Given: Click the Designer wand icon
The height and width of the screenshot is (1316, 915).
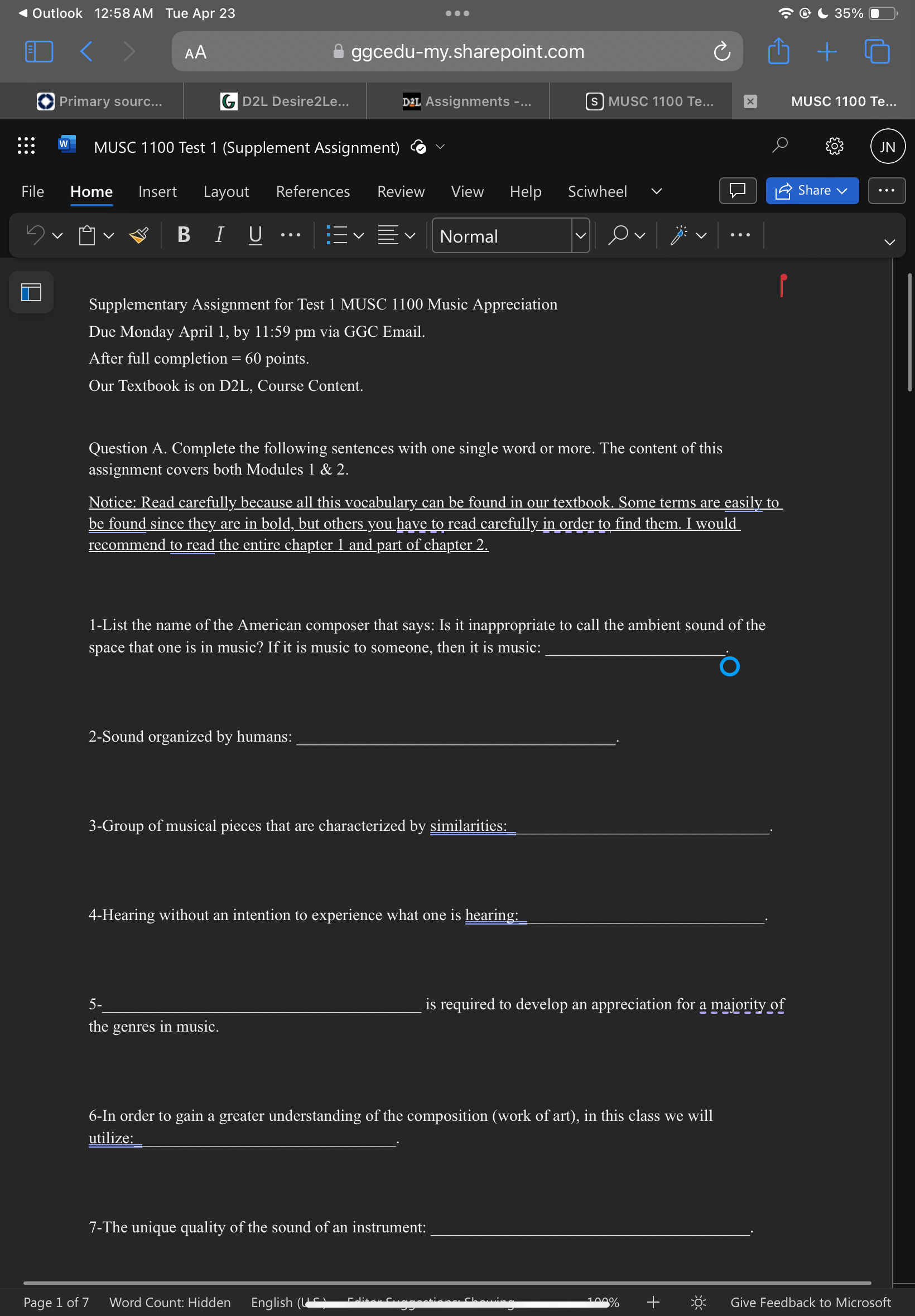Looking at the screenshot, I should click(679, 235).
